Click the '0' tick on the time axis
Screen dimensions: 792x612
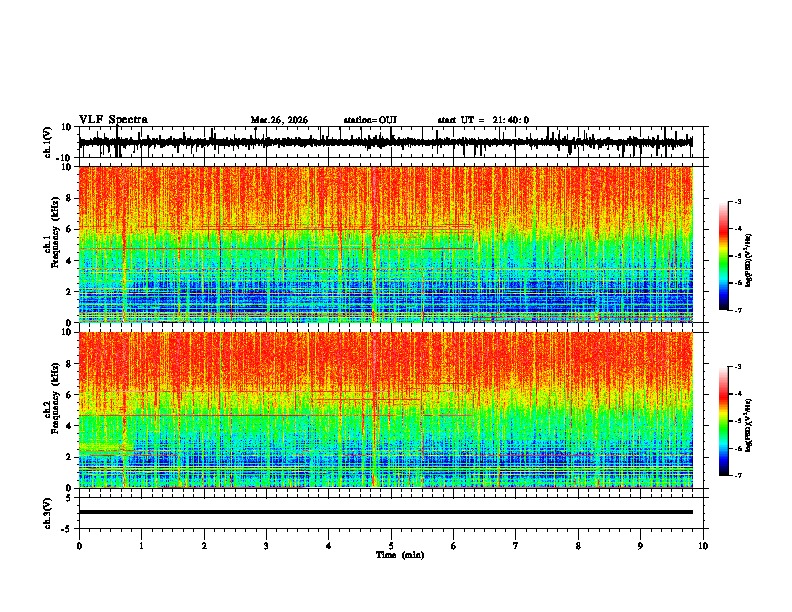tap(79, 546)
